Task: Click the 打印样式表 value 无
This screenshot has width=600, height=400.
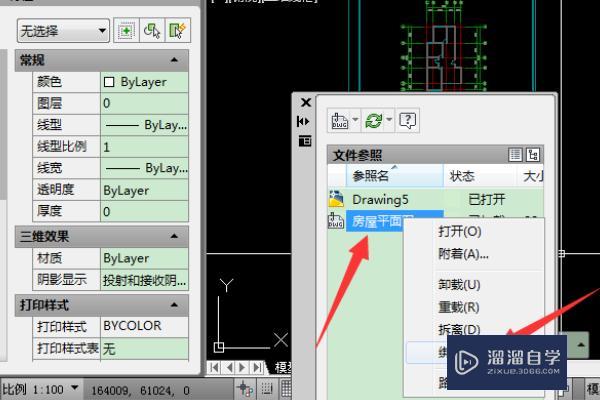Action: pos(145,348)
